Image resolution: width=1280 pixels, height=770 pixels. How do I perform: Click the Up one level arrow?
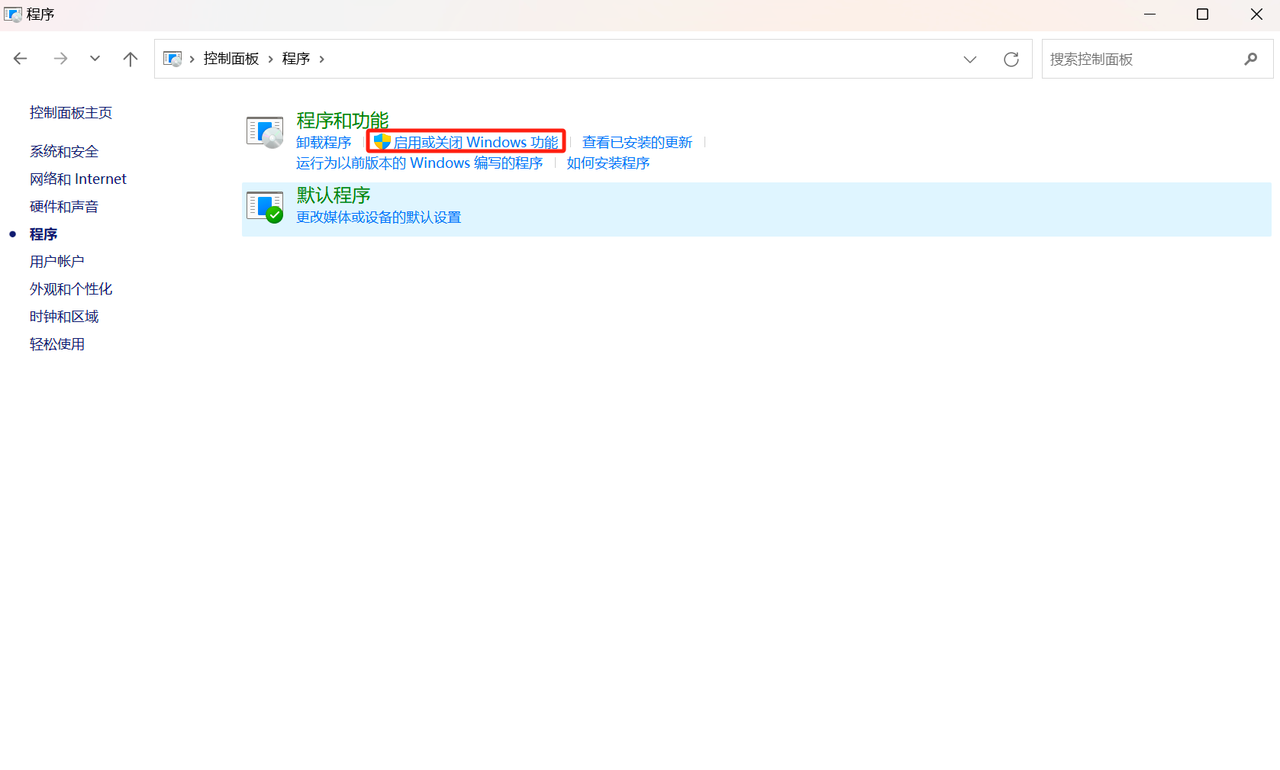click(130, 59)
